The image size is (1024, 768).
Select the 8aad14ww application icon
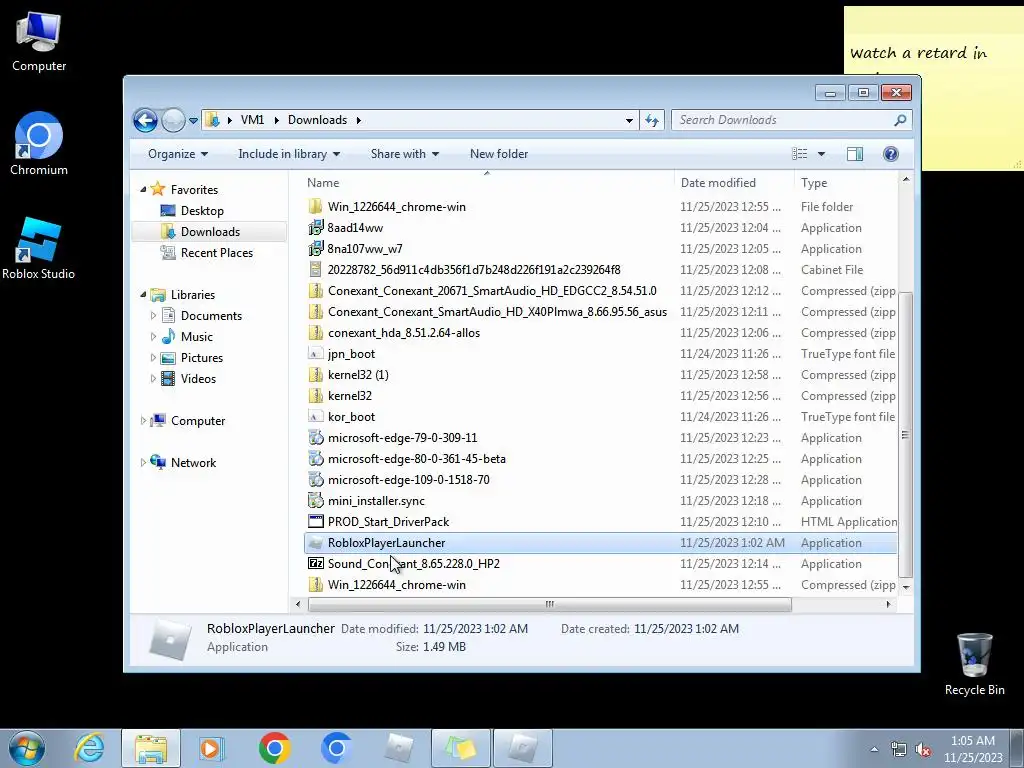click(315, 228)
